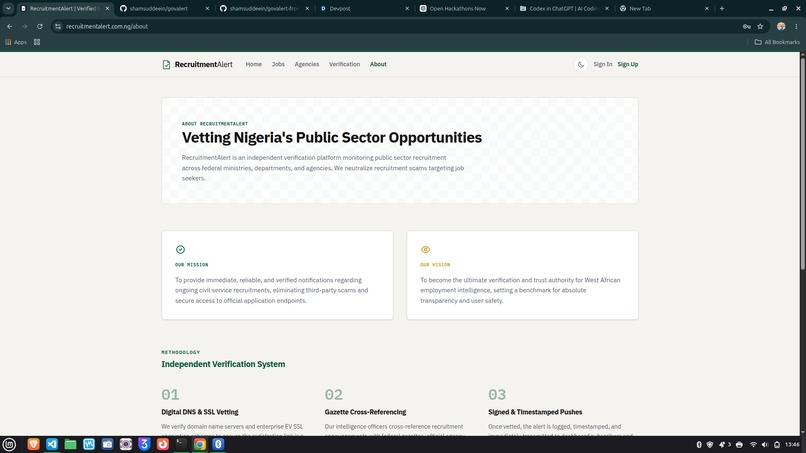Click the RecruitmentAlert logo icon
This screenshot has height=453, width=806.
coord(166,64)
